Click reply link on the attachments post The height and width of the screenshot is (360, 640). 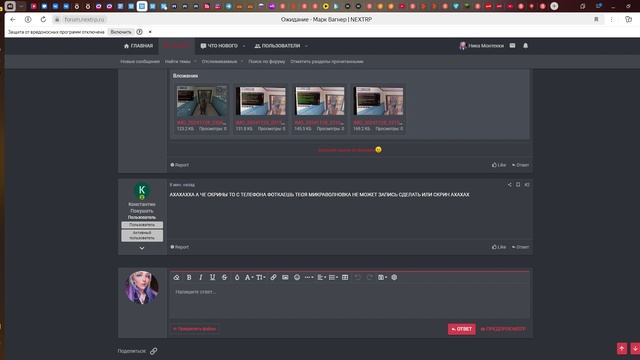click(520, 165)
